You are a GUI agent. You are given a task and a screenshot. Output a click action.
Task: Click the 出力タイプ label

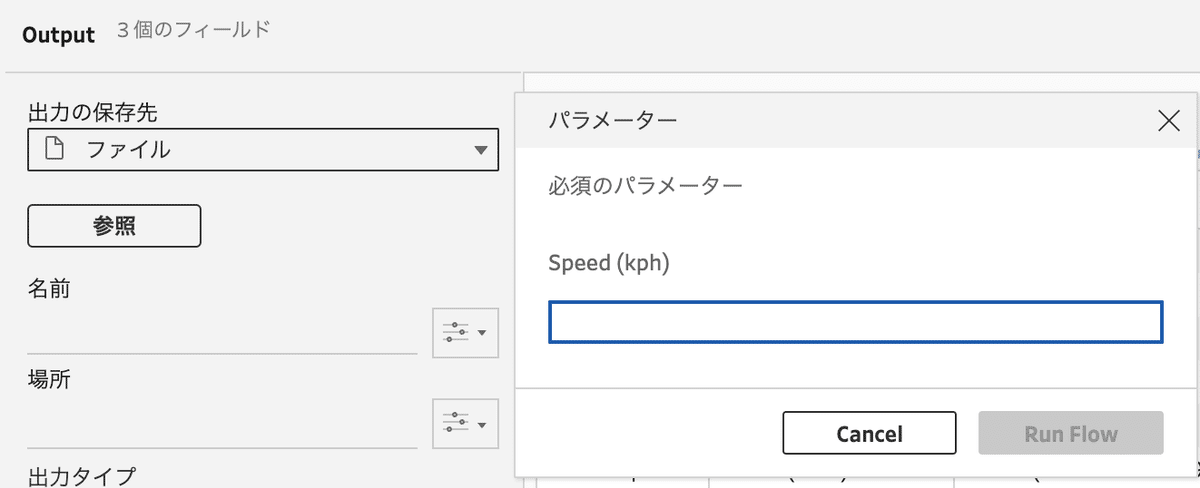coord(82,476)
